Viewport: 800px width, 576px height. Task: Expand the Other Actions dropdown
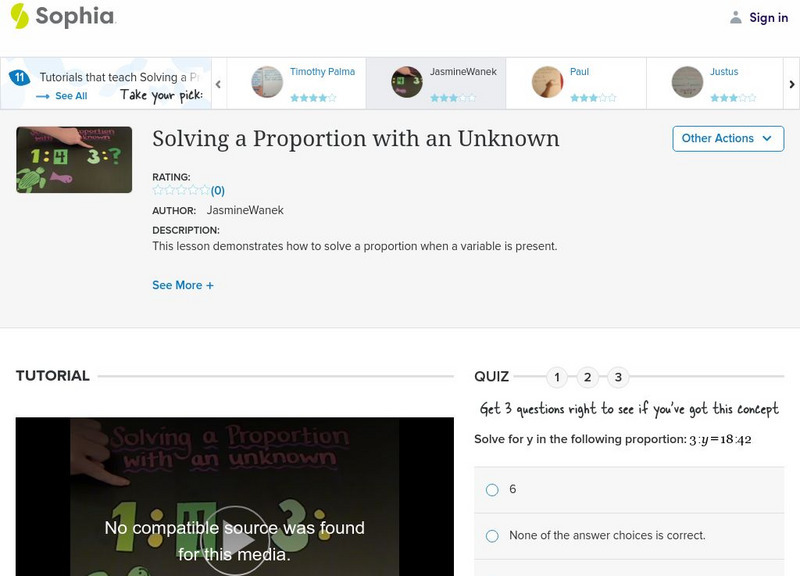728,139
